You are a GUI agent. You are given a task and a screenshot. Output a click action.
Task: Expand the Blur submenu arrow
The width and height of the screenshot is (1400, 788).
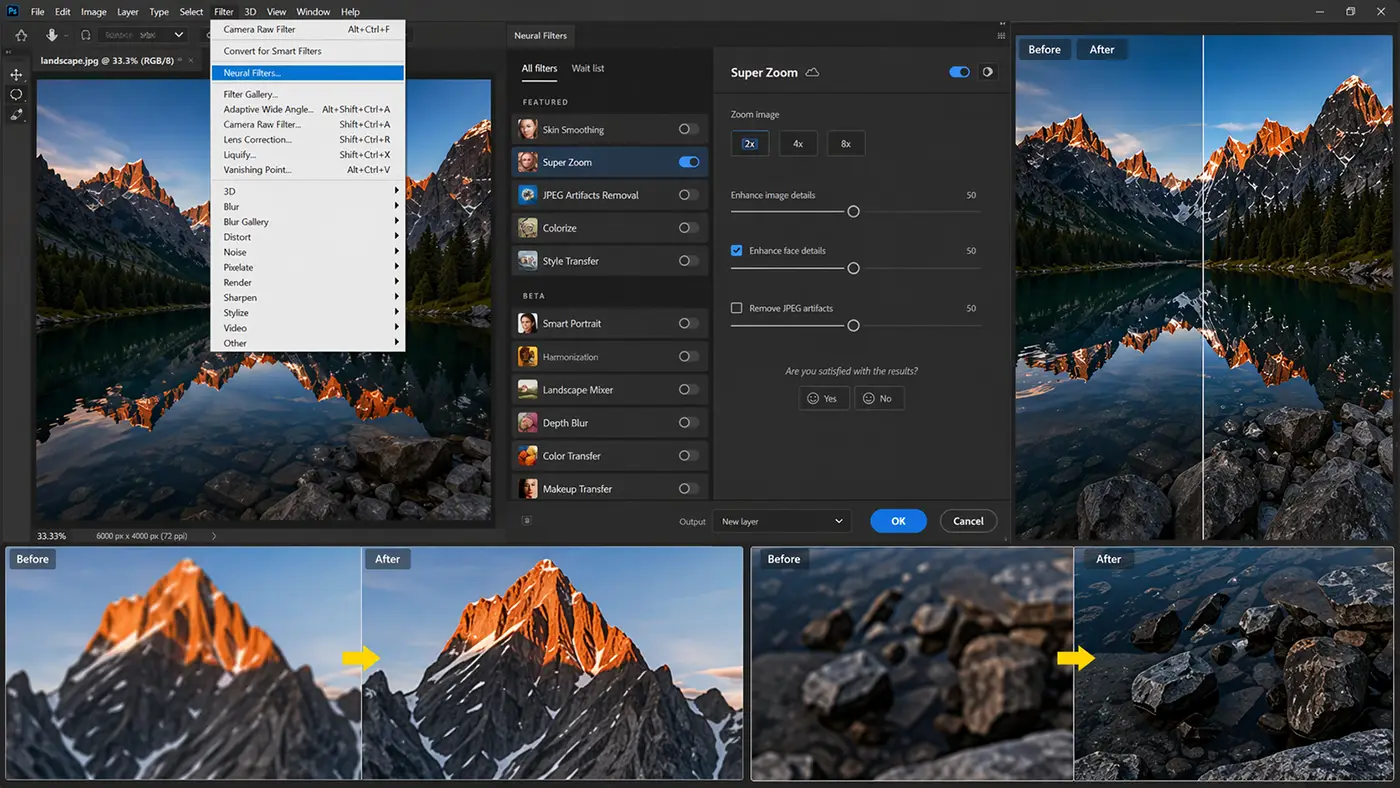coord(396,207)
